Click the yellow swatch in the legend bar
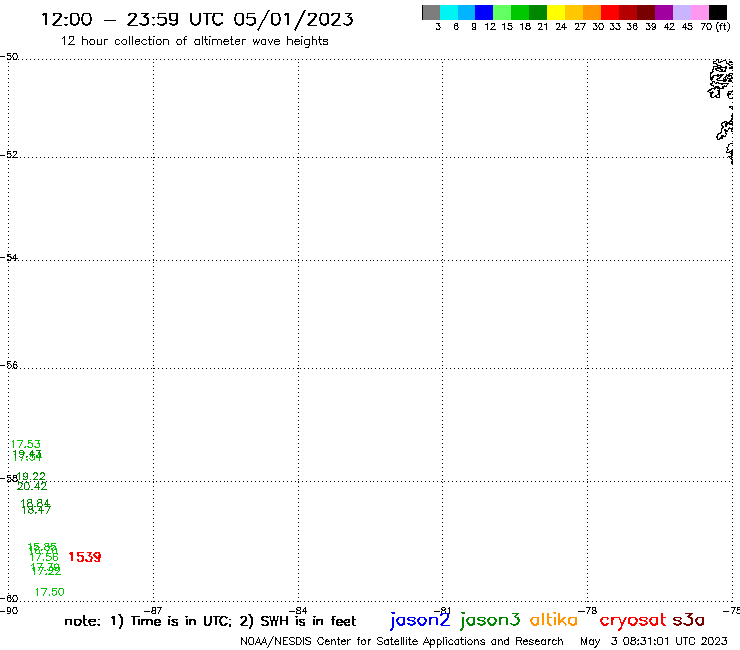The height and width of the screenshot is (650, 740). [556, 13]
